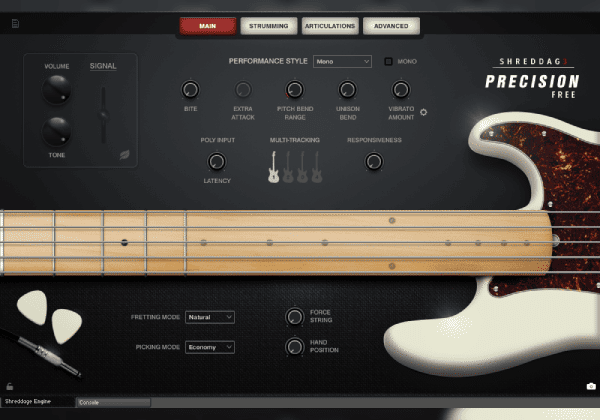Switch to the STRUMMING tab
Viewport: 600px width, 420px height.
pyautogui.click(x=269, y=26)
